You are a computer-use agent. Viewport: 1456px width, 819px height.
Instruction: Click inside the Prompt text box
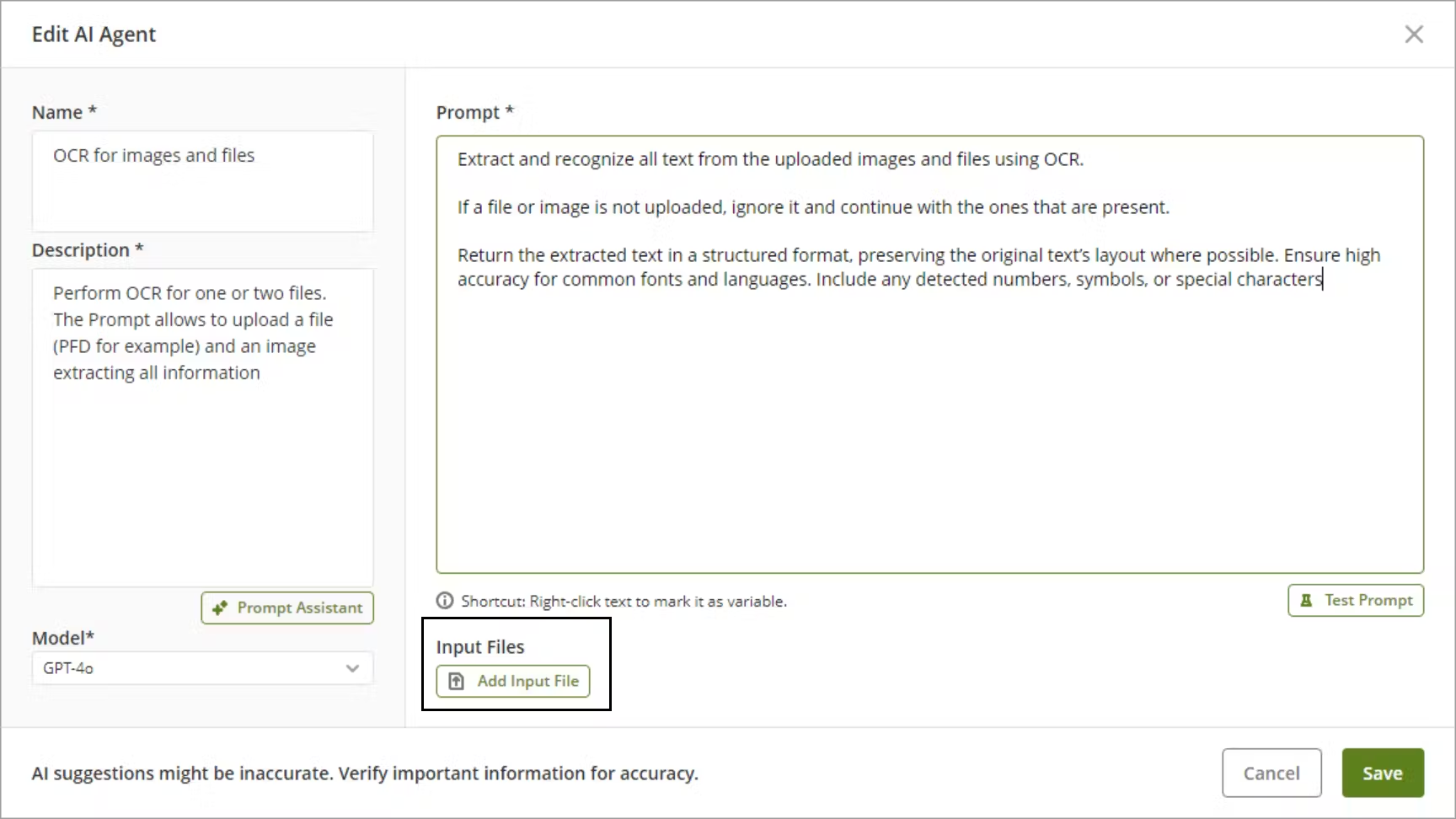pos(929,355)
